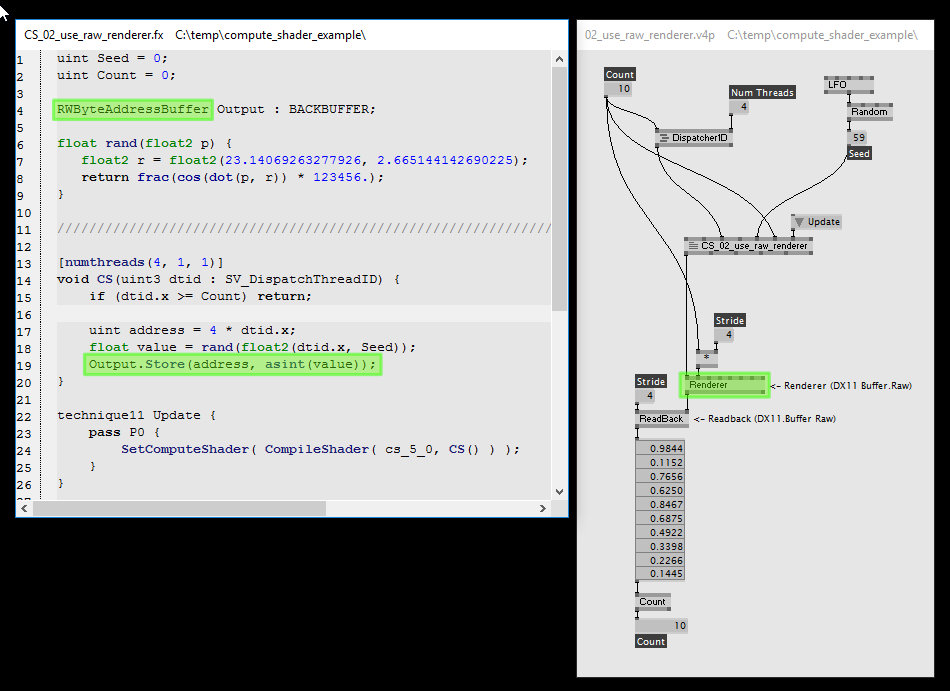The image size is (950, 691).
Task: Click the icon on the CS_02_use_raw_renderer node
Action: point(693,245)
